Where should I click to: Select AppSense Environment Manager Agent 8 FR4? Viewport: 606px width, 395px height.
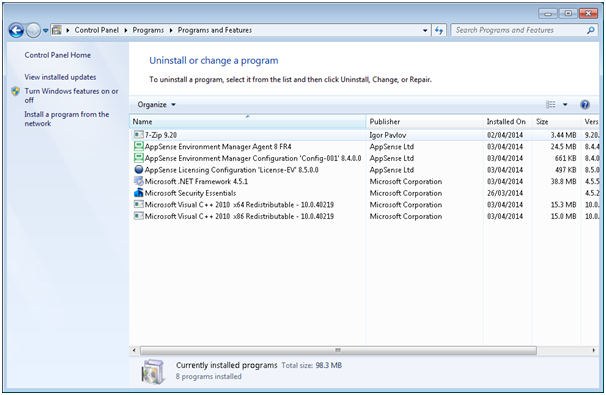tap(364, 146)
